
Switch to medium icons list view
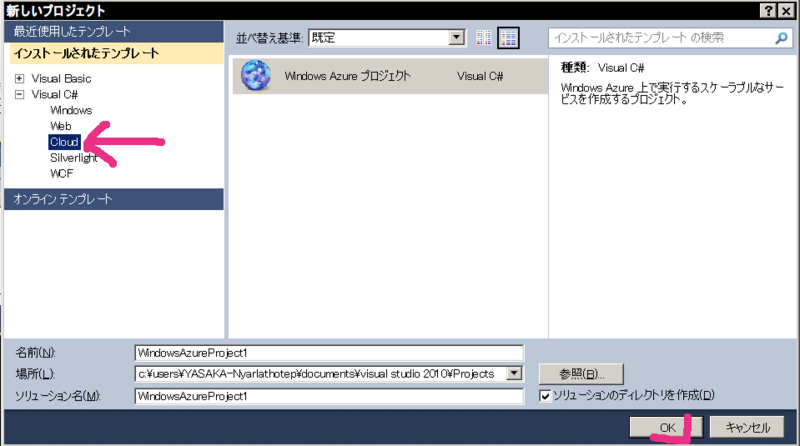point(508,38)
